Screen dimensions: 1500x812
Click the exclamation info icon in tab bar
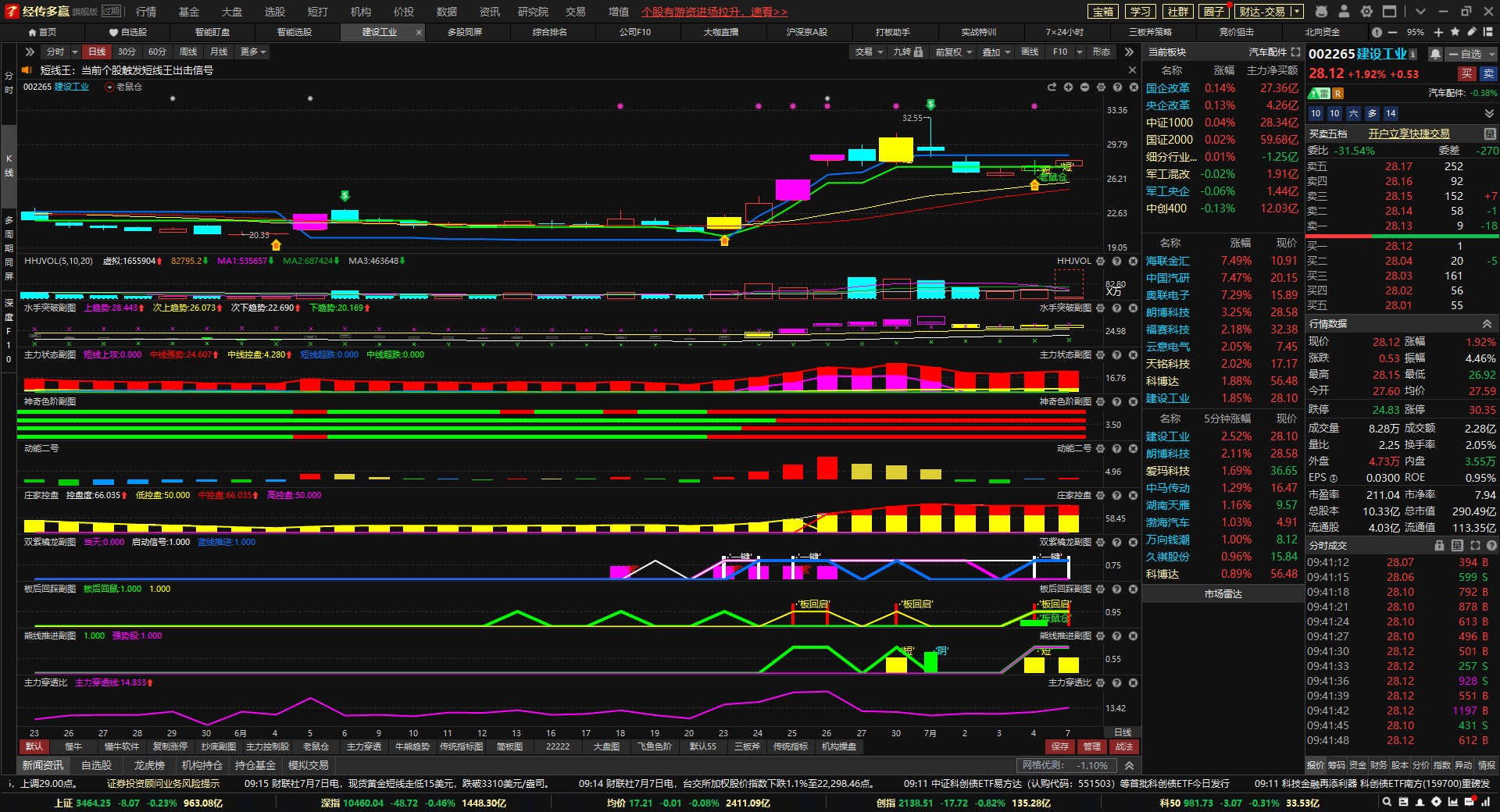click(x=1377, y=32)
